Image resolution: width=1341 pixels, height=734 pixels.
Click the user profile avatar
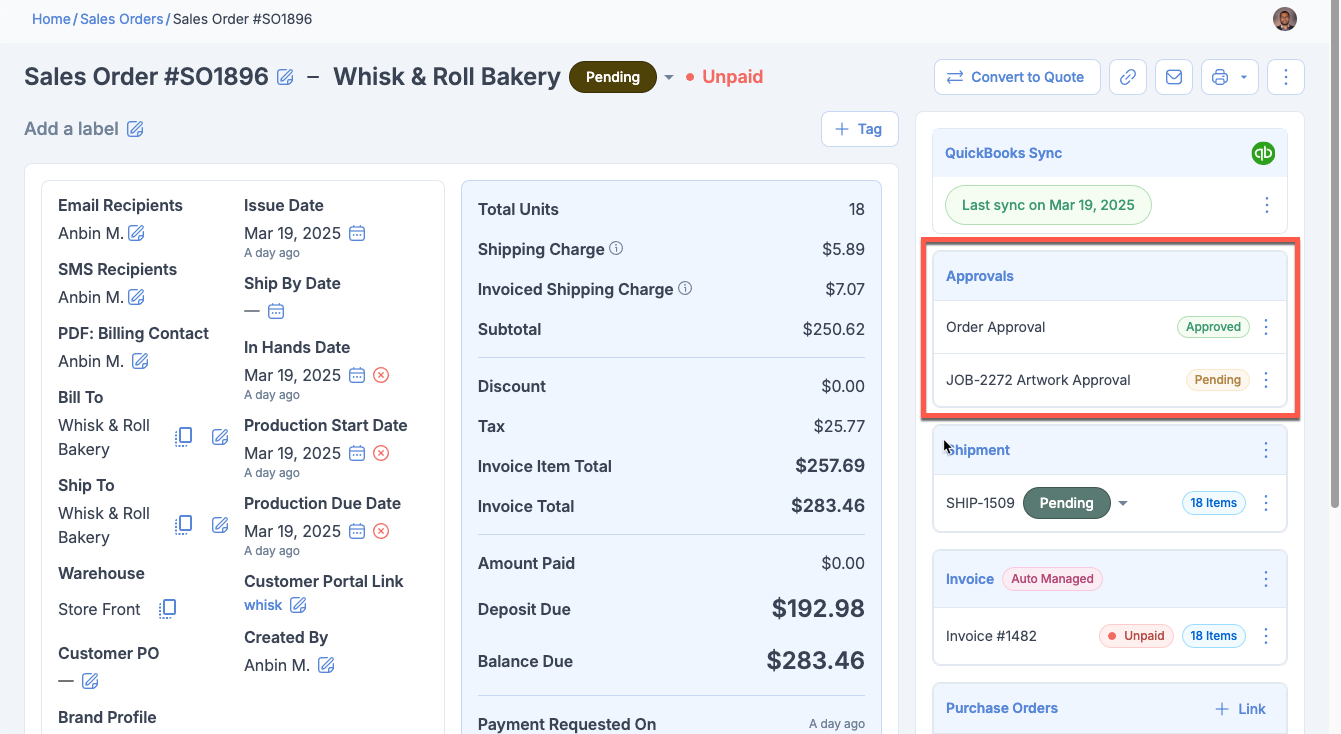[1284, 19]
